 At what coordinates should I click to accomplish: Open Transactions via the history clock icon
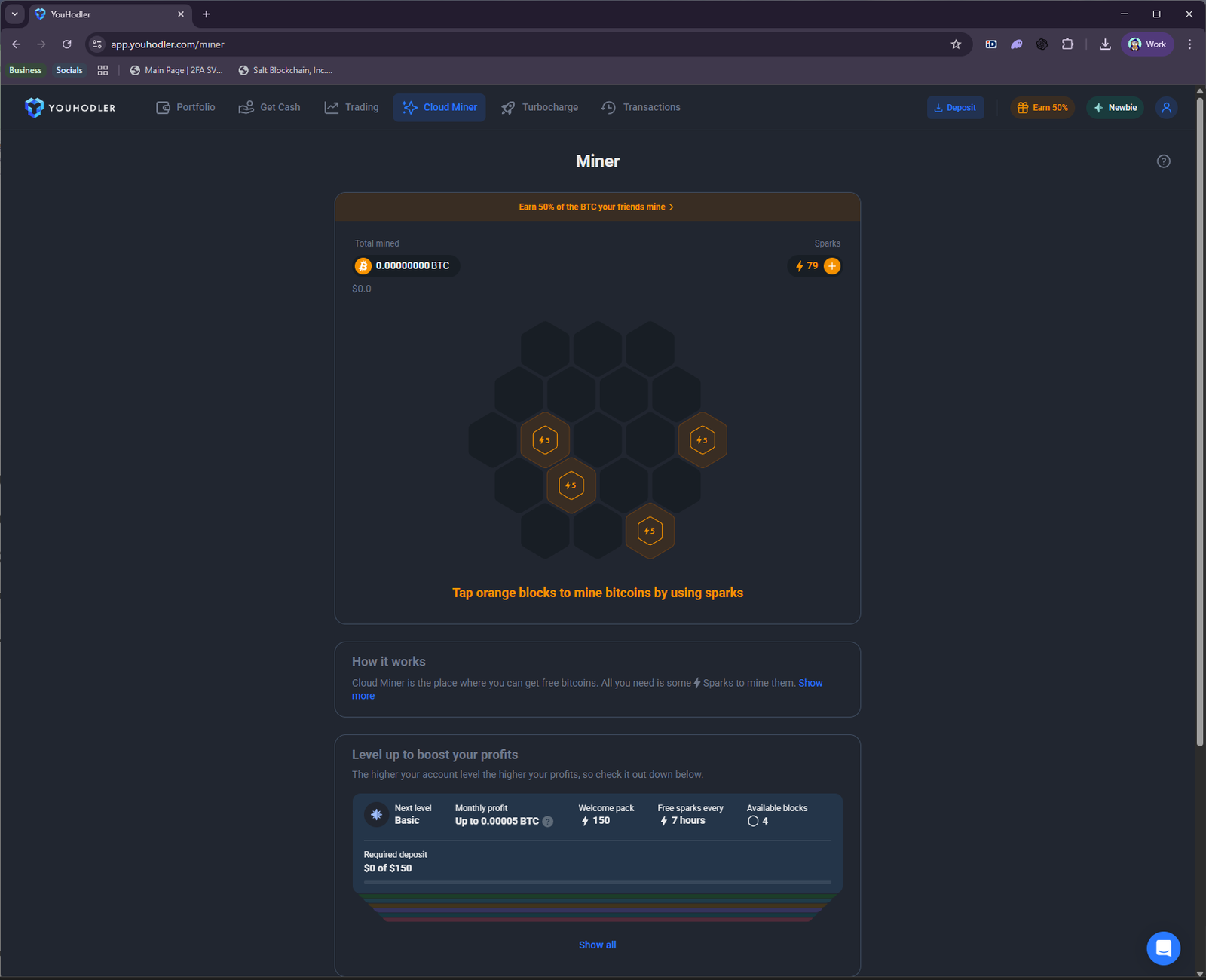[608, 107]
